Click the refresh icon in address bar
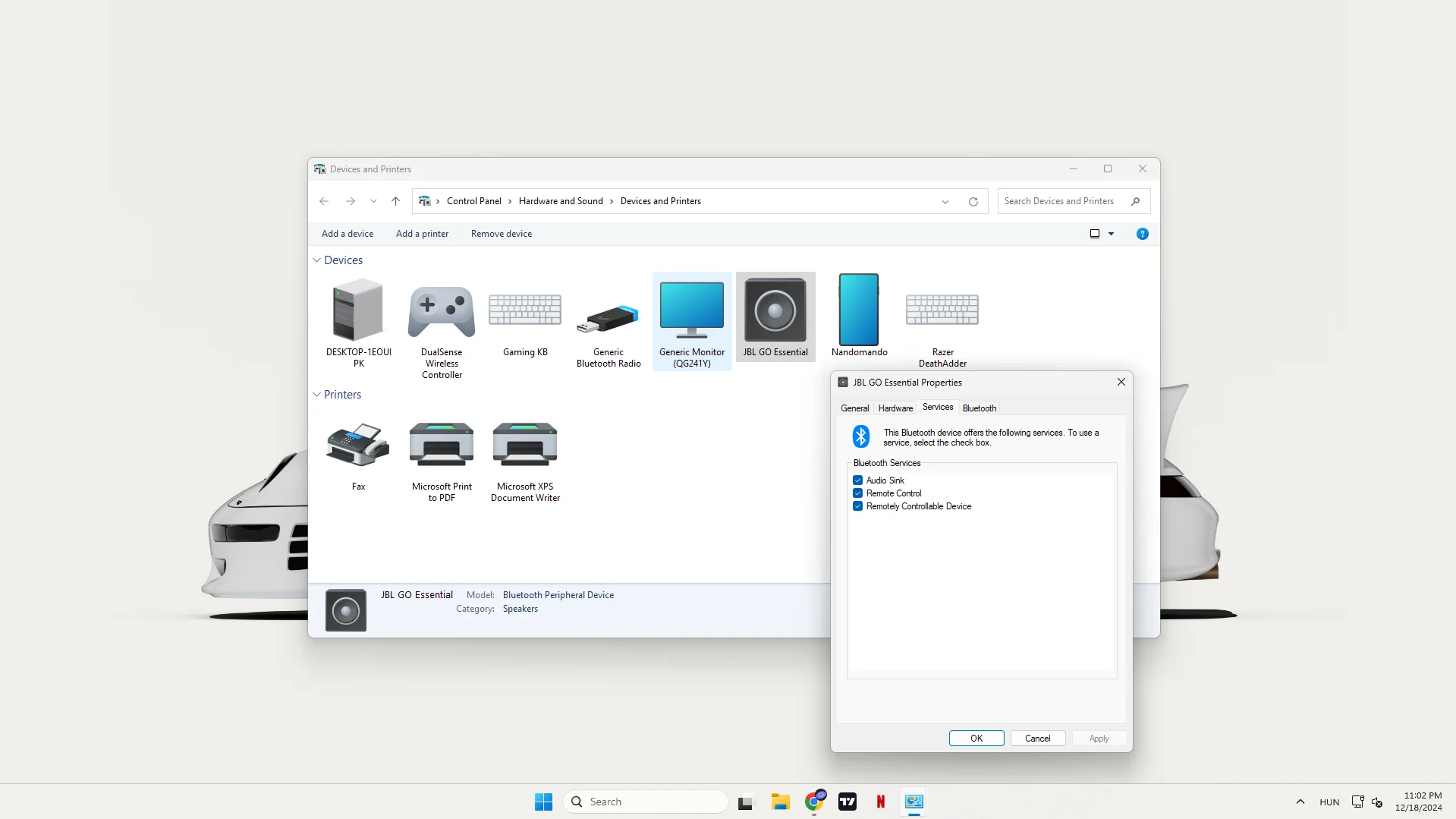Image resolution: width=1456 pixels, height=819 pixels. tap(973, 202)
